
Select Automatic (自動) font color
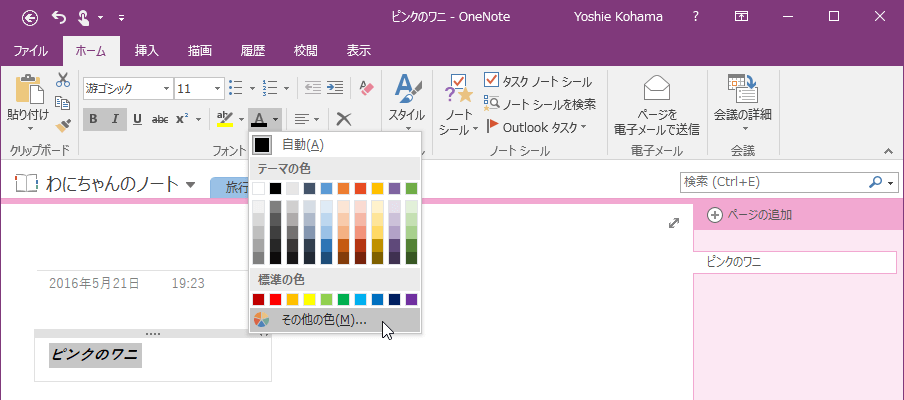point(335,145)
